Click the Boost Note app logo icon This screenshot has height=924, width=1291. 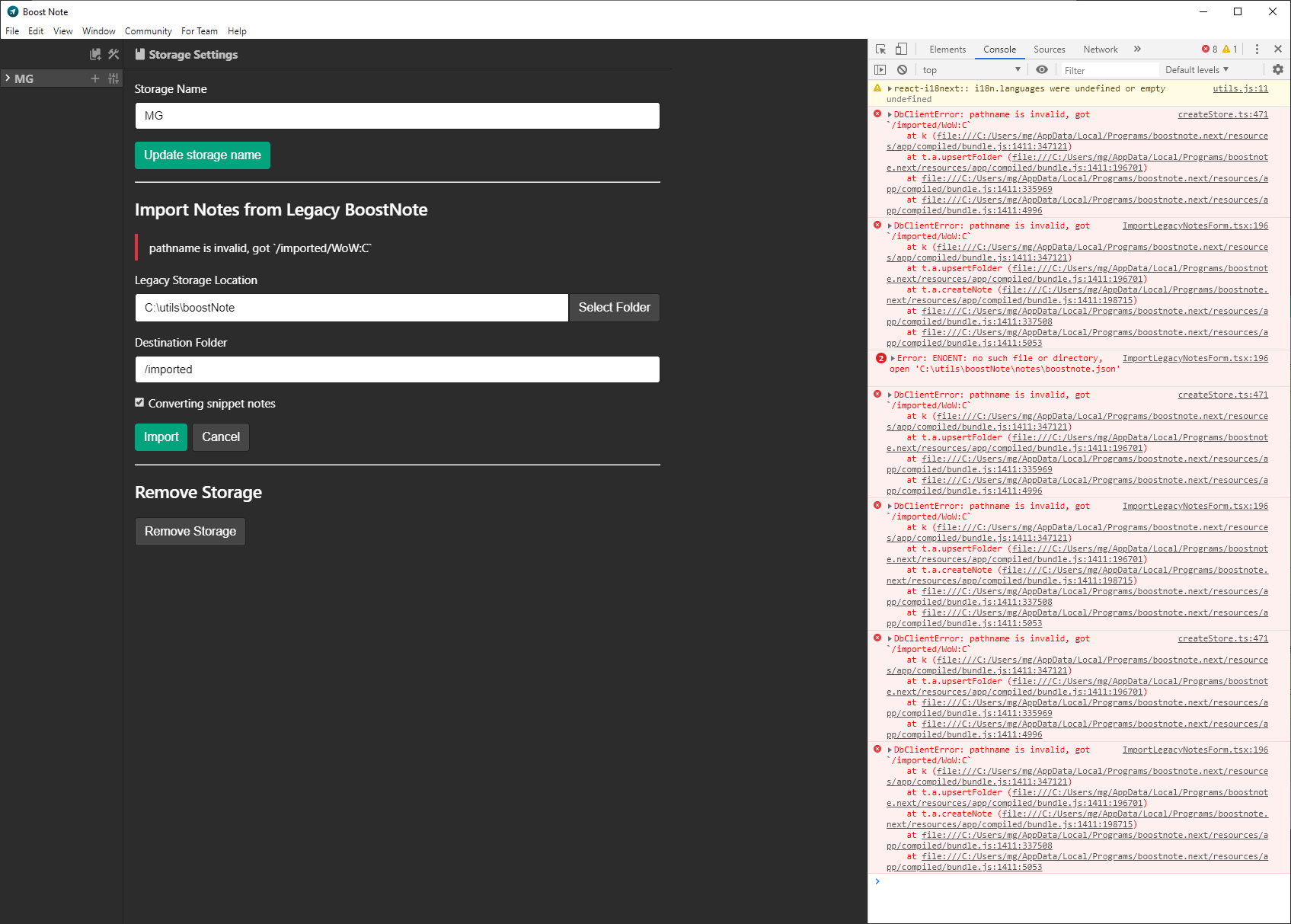click(13, 11)
